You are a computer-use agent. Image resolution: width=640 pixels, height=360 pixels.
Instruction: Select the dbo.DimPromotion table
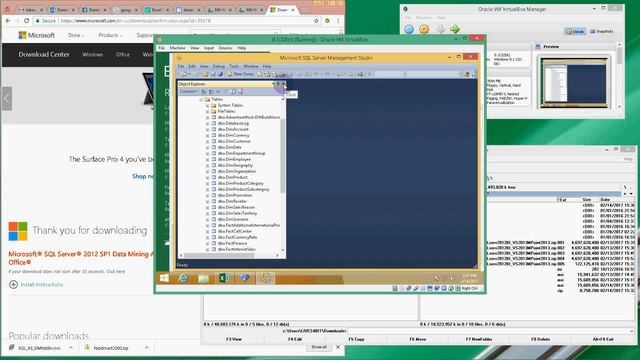pos(235,195)
